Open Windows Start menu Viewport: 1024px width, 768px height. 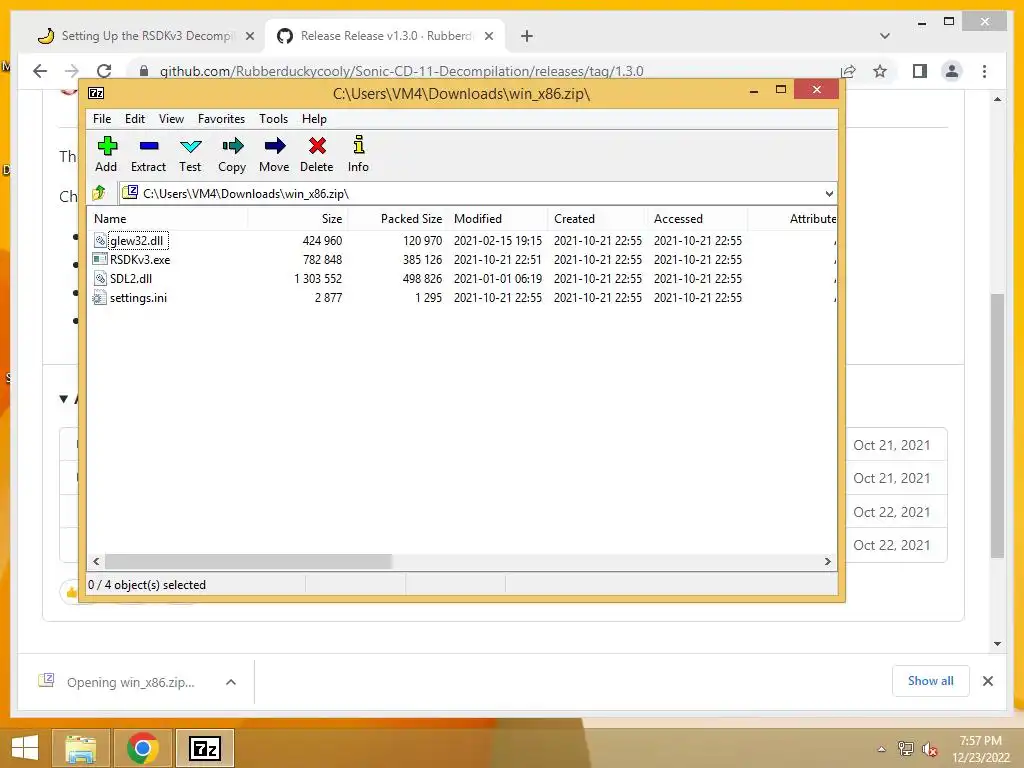[x=25, y=748]
